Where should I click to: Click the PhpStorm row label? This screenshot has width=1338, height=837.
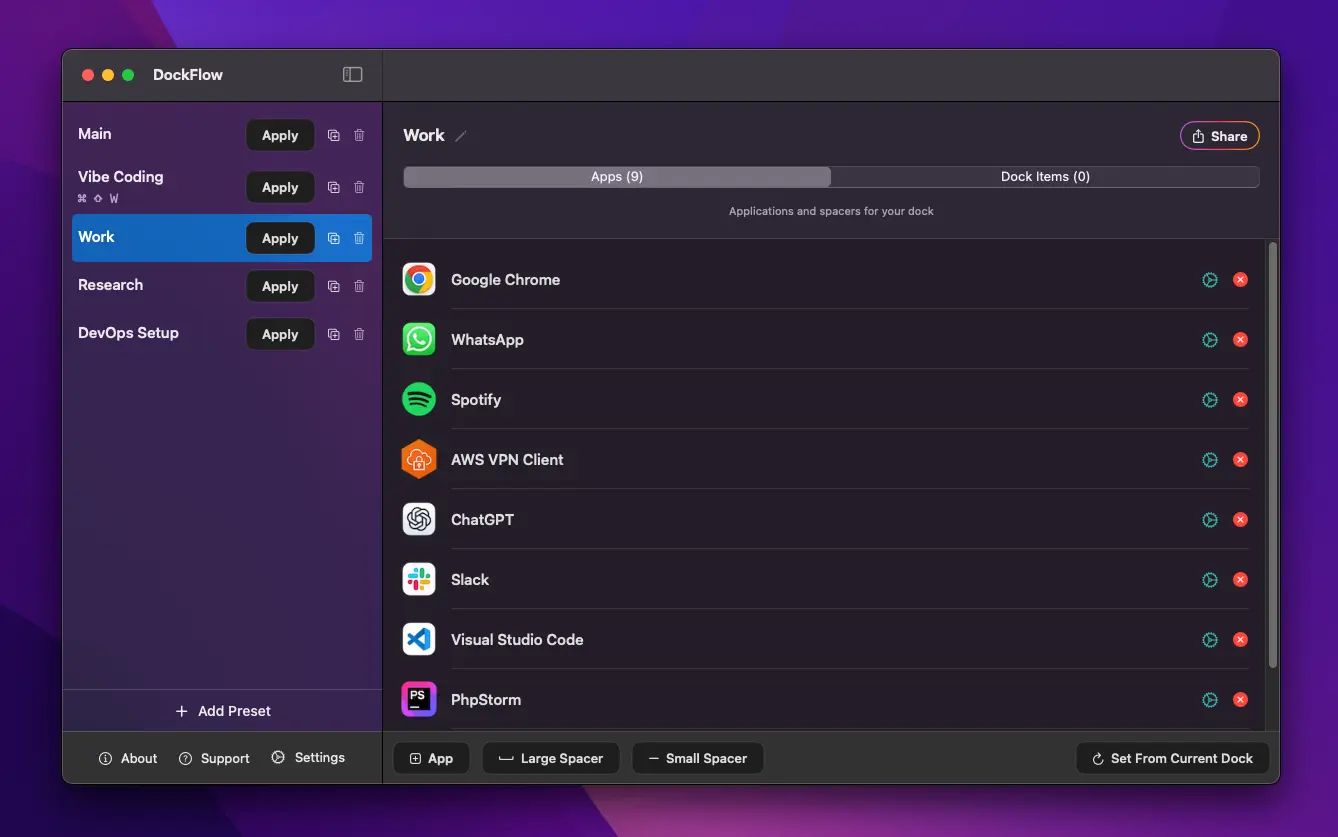click(x=486, y=699)
